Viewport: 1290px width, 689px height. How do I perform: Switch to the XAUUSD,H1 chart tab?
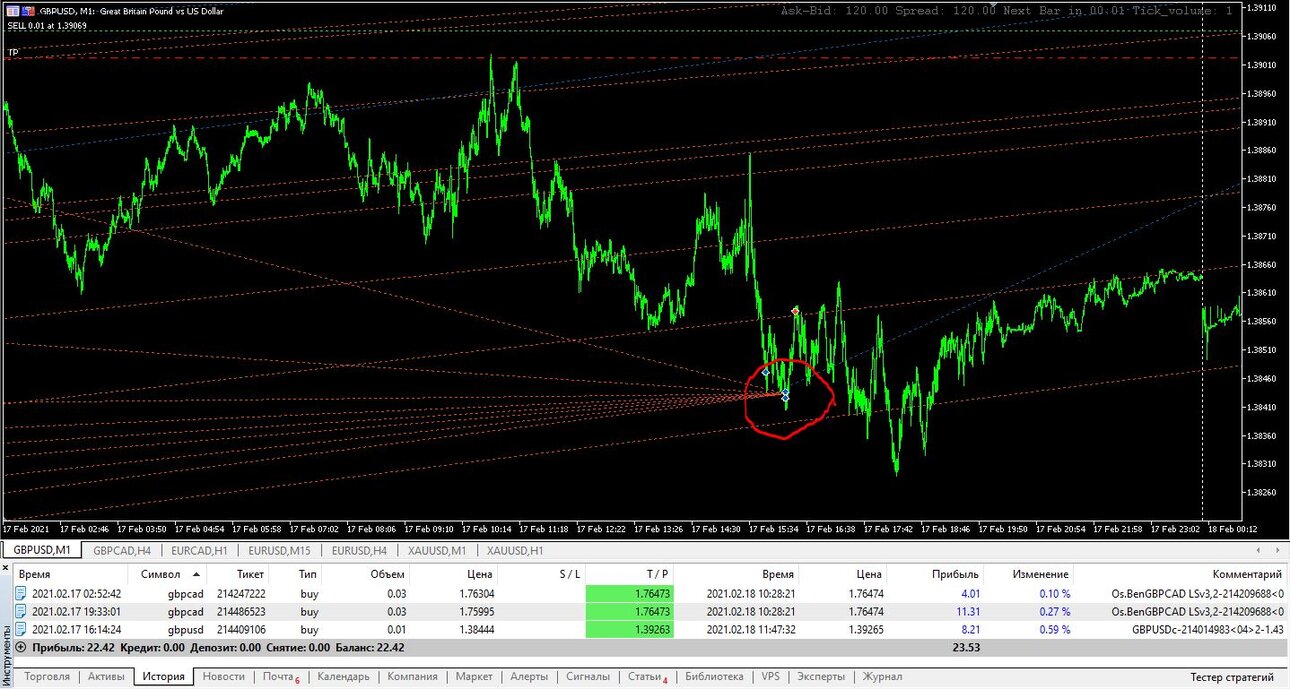click(x=515, y=550)
